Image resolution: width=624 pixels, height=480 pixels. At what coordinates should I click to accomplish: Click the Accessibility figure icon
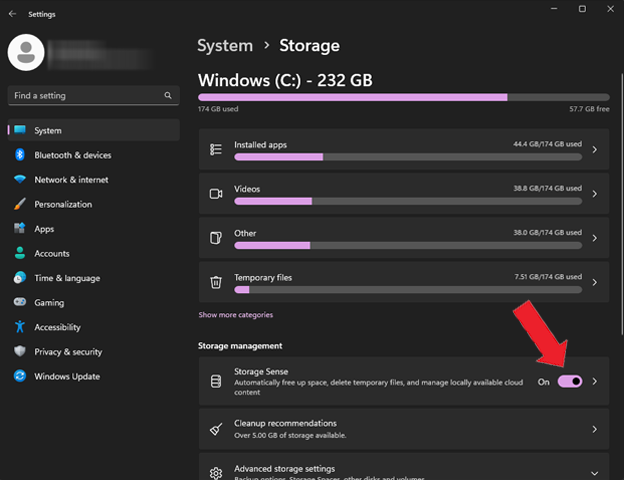point(20,327)
